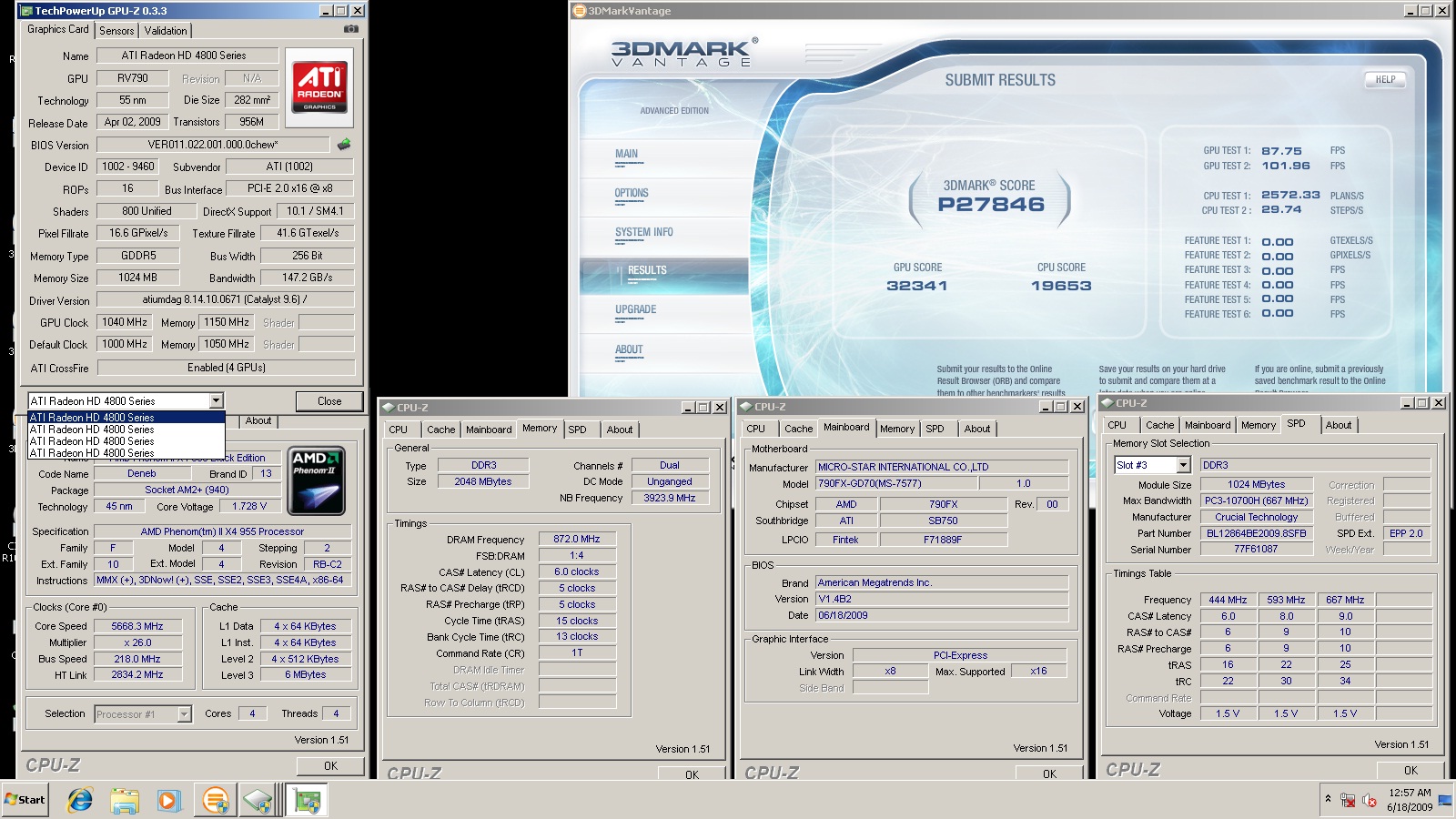Viewport: 1456px width, 819px height.
Task: Click the muted volume tray icon
Action: tap(1369, 800)
